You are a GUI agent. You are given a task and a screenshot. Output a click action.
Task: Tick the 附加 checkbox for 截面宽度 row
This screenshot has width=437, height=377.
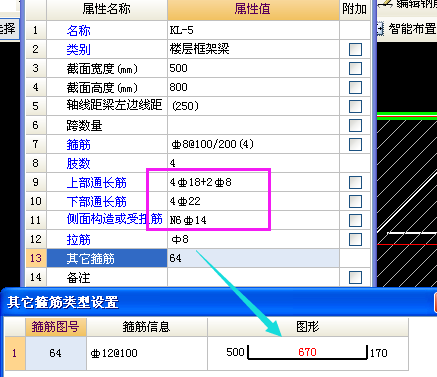355,68
